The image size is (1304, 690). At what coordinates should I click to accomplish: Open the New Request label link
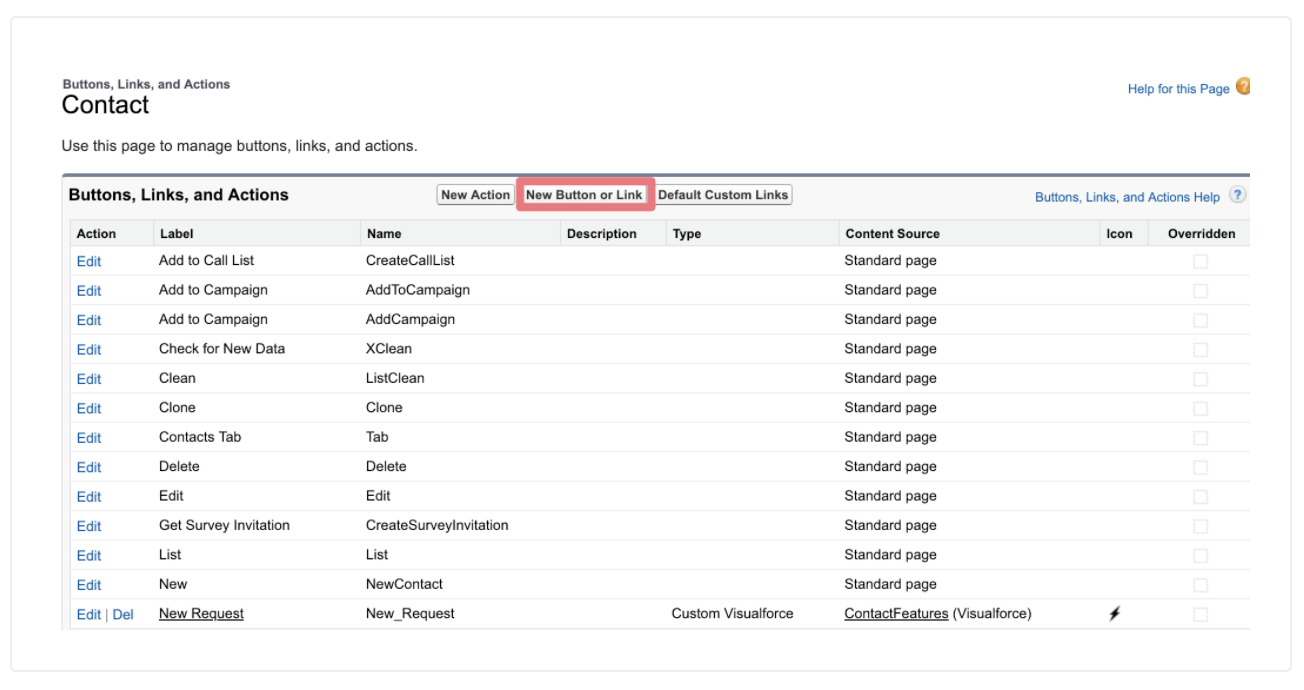point(201,614)
